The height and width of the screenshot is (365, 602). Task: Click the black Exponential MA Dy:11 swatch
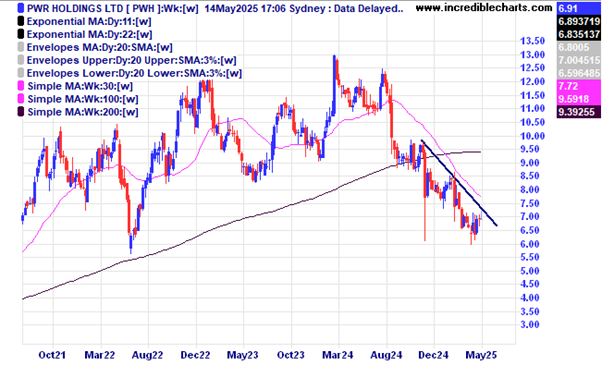21,21
